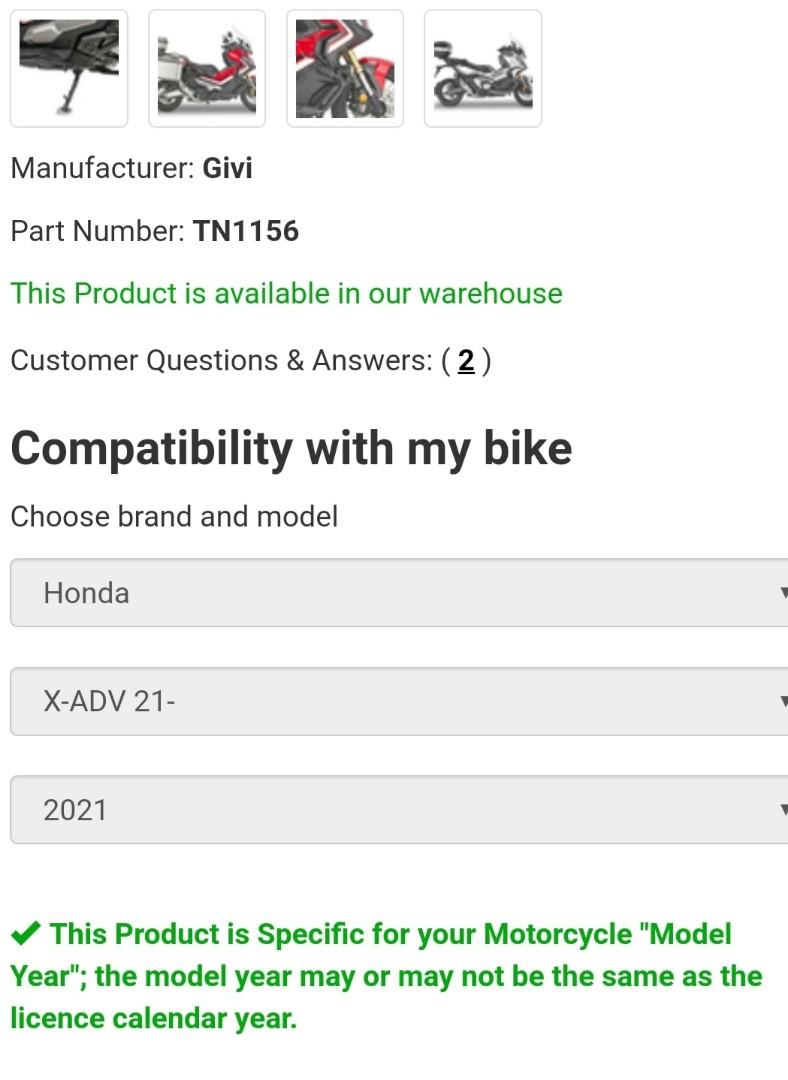Click the arrow on the Honda selector
This screenshot has width=788, height=1080.
[x=781, y=593]
